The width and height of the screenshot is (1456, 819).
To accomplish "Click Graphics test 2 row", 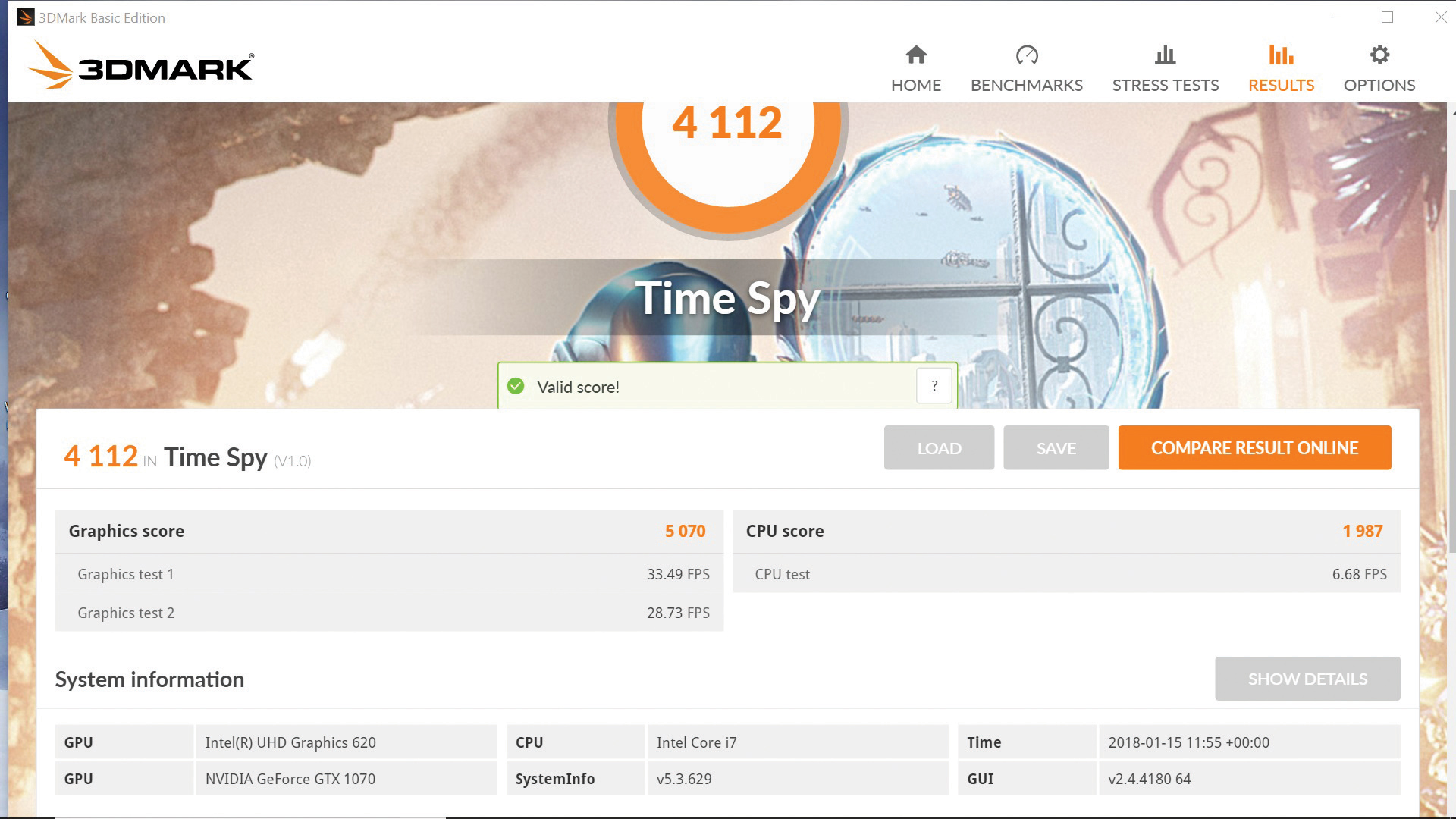I will point(389,613).
